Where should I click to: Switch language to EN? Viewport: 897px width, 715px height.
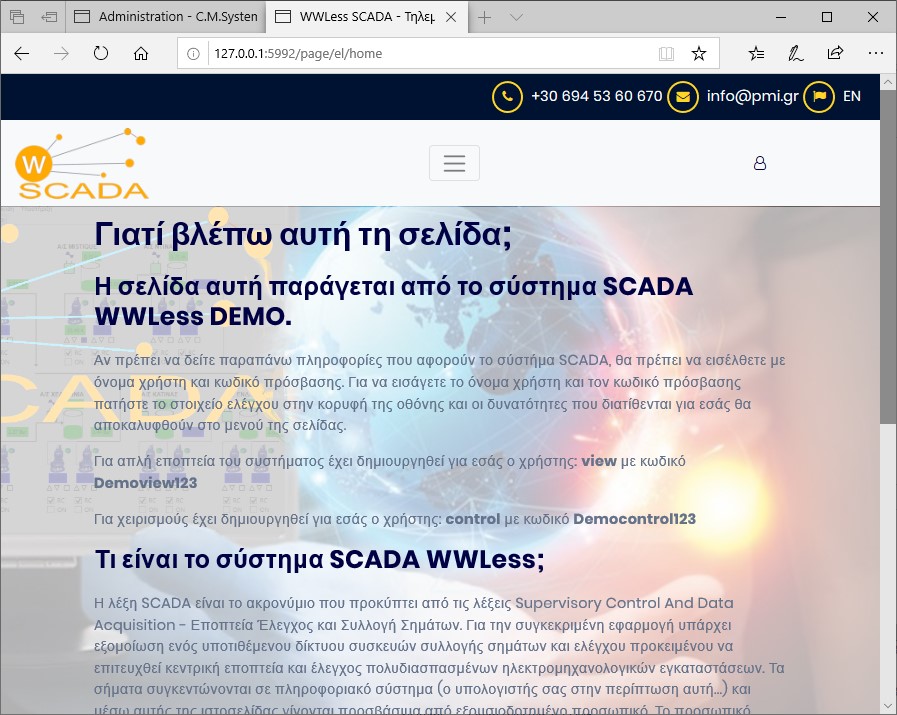pyautogui.click(x=851, y=97)
